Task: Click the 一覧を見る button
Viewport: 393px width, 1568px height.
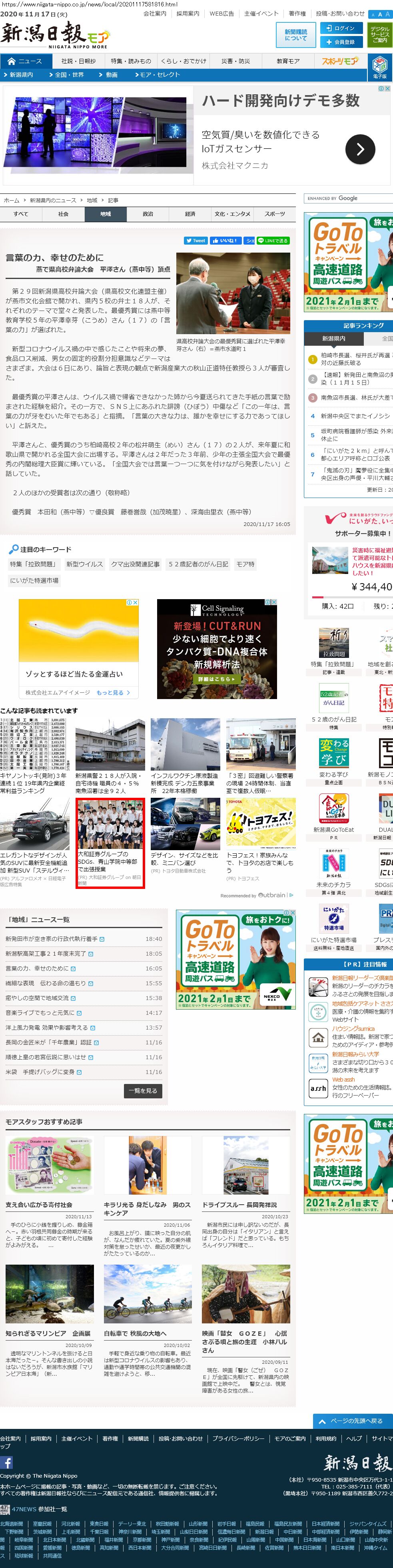Action: pyautogui.click(x=144, y=1091)
